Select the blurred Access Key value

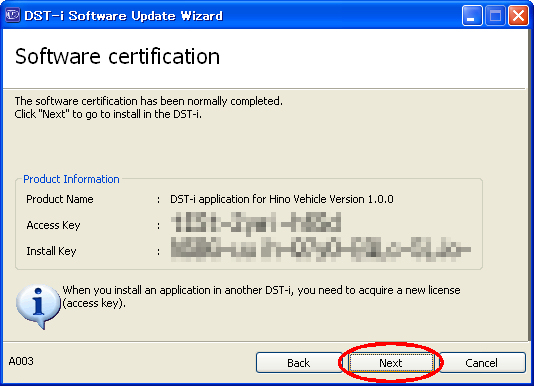256,223
